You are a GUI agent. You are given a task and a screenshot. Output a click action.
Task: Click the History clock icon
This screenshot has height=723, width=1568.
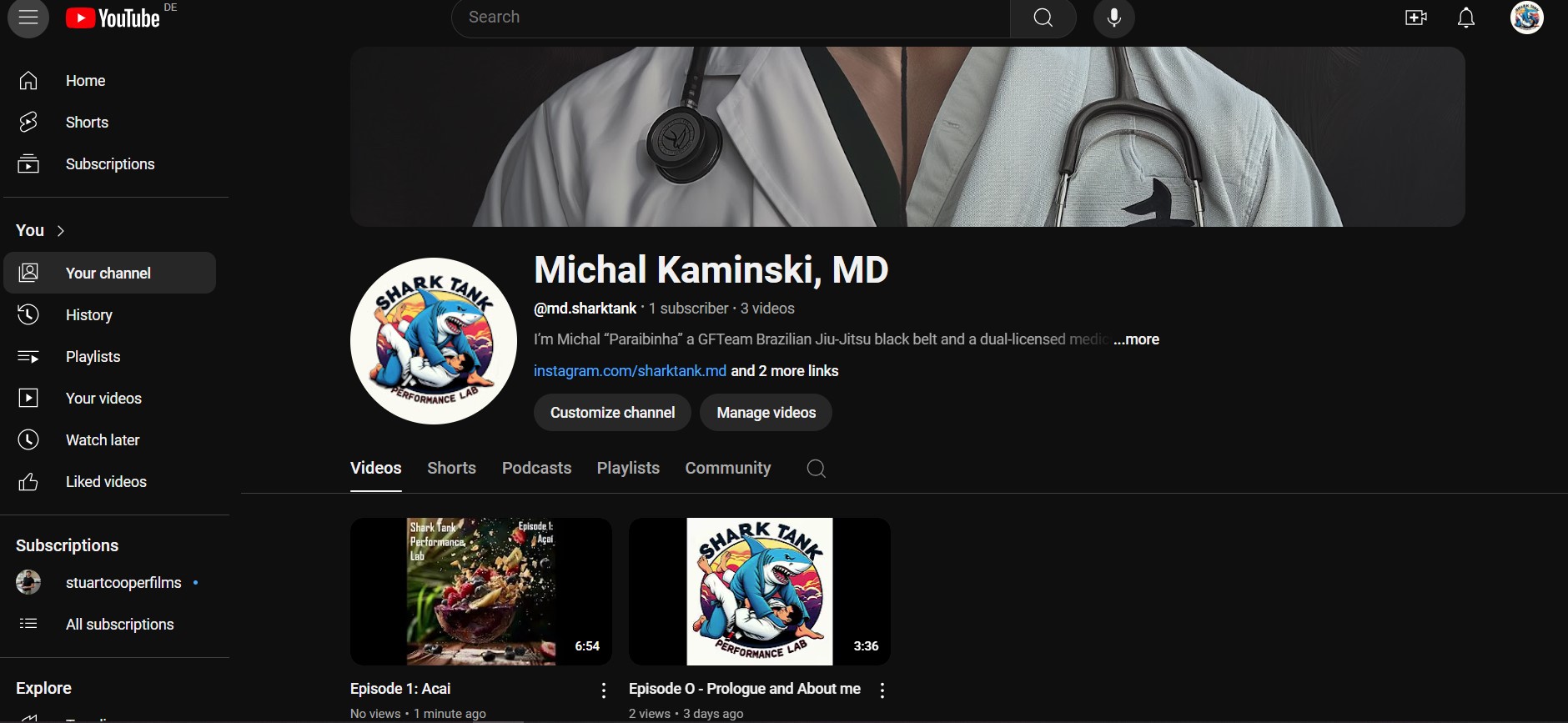28,314
